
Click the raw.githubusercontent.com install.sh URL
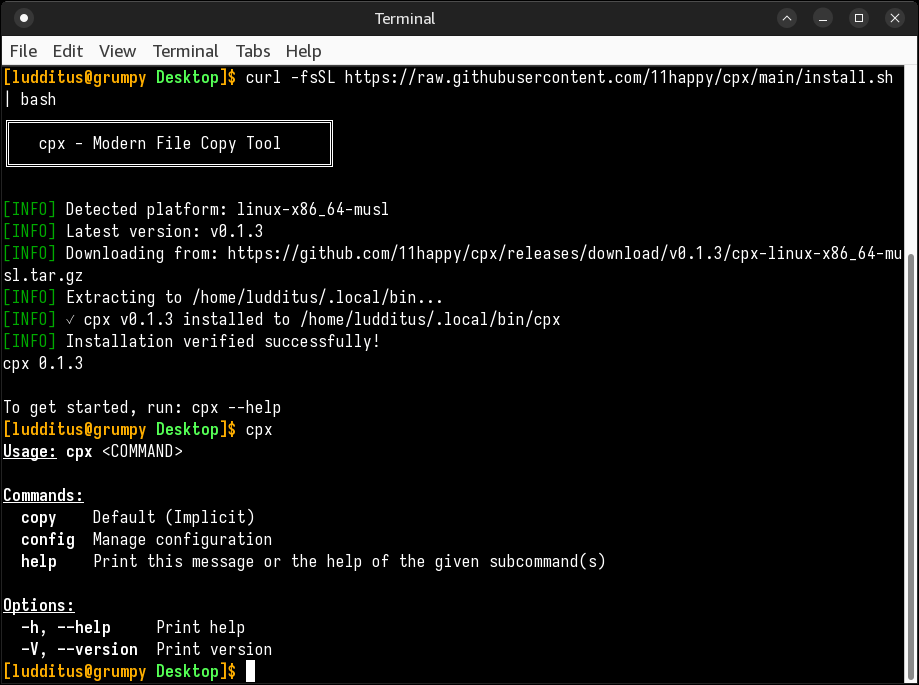(618, 78)
